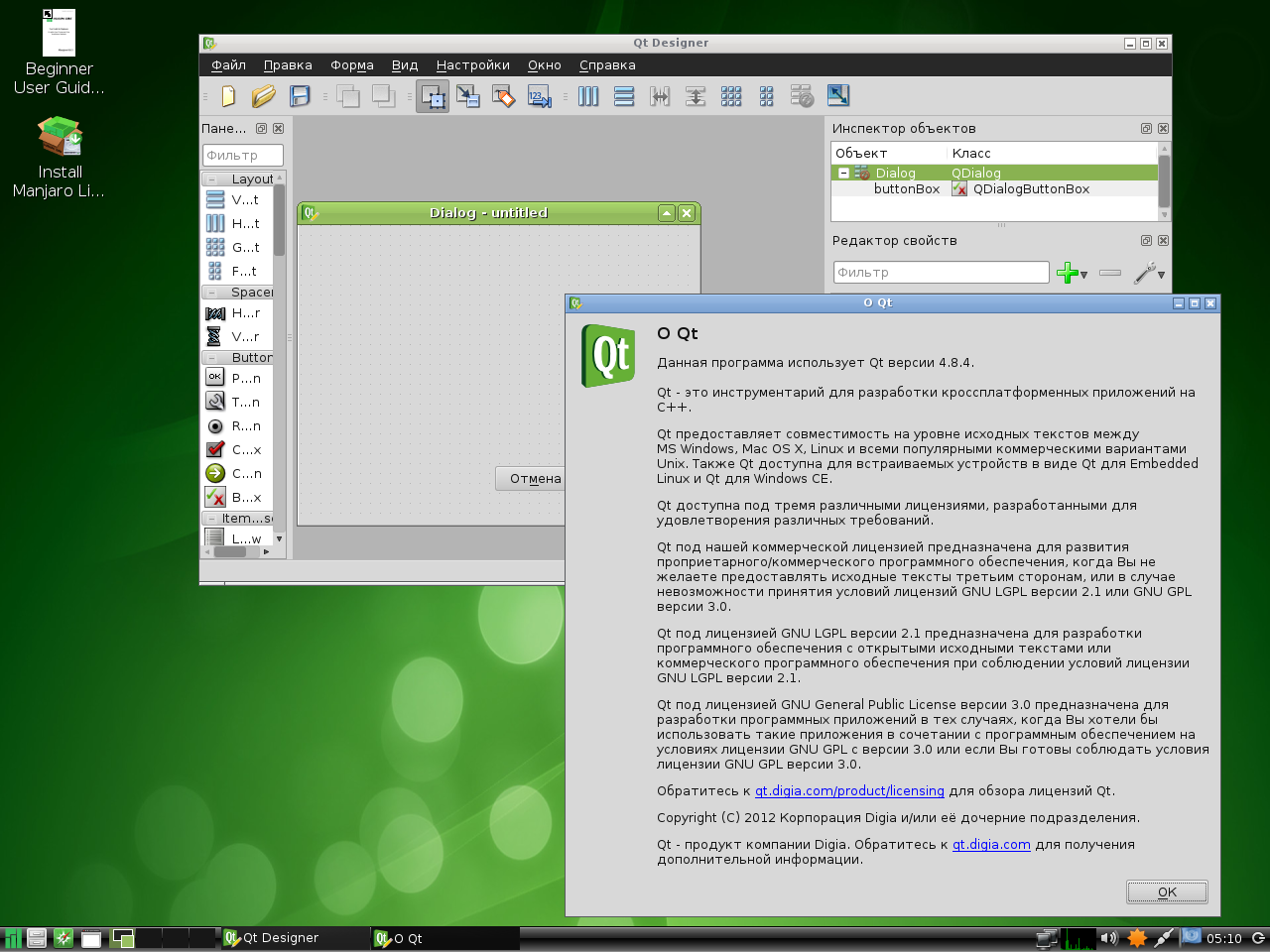Viewport: 1270px width, 952px height.
Task: Select Button Box widget B...x
Action: [237, 497]
